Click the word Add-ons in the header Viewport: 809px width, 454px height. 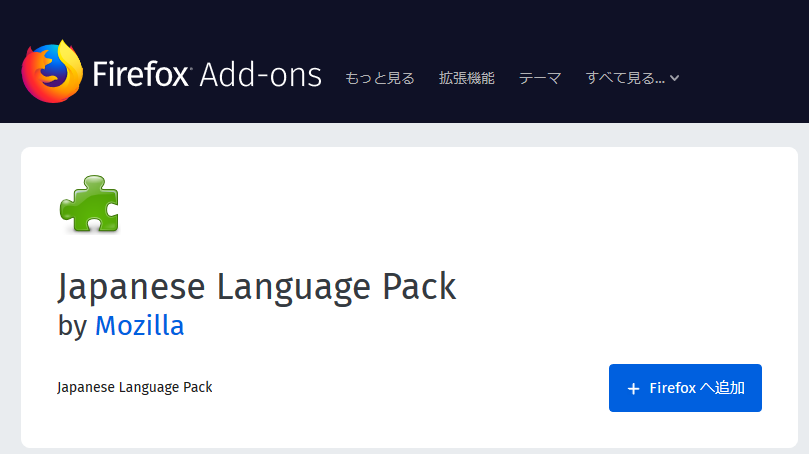point(261,75)
